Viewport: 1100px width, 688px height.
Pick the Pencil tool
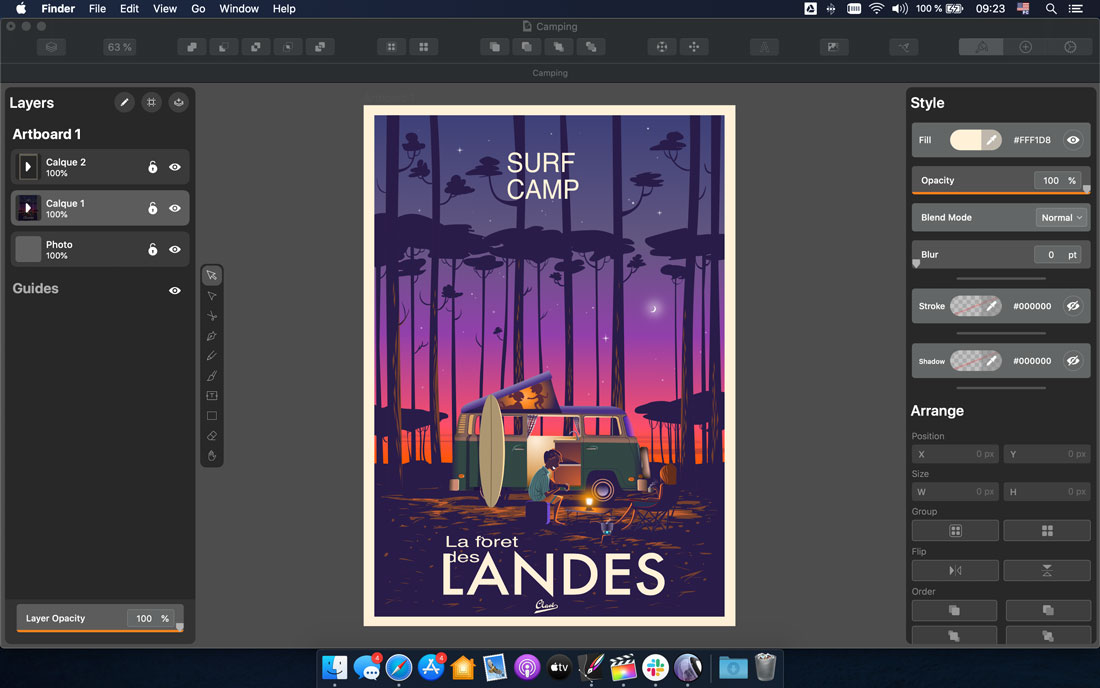point(212,356)
